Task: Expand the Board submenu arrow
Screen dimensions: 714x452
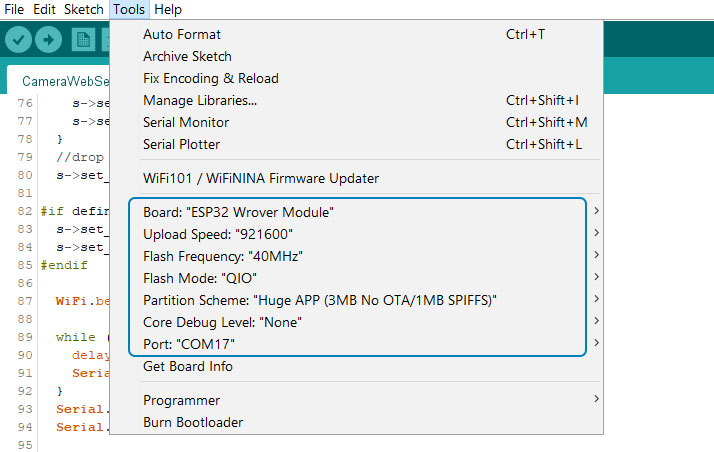Action: click(x=596, y=211)
